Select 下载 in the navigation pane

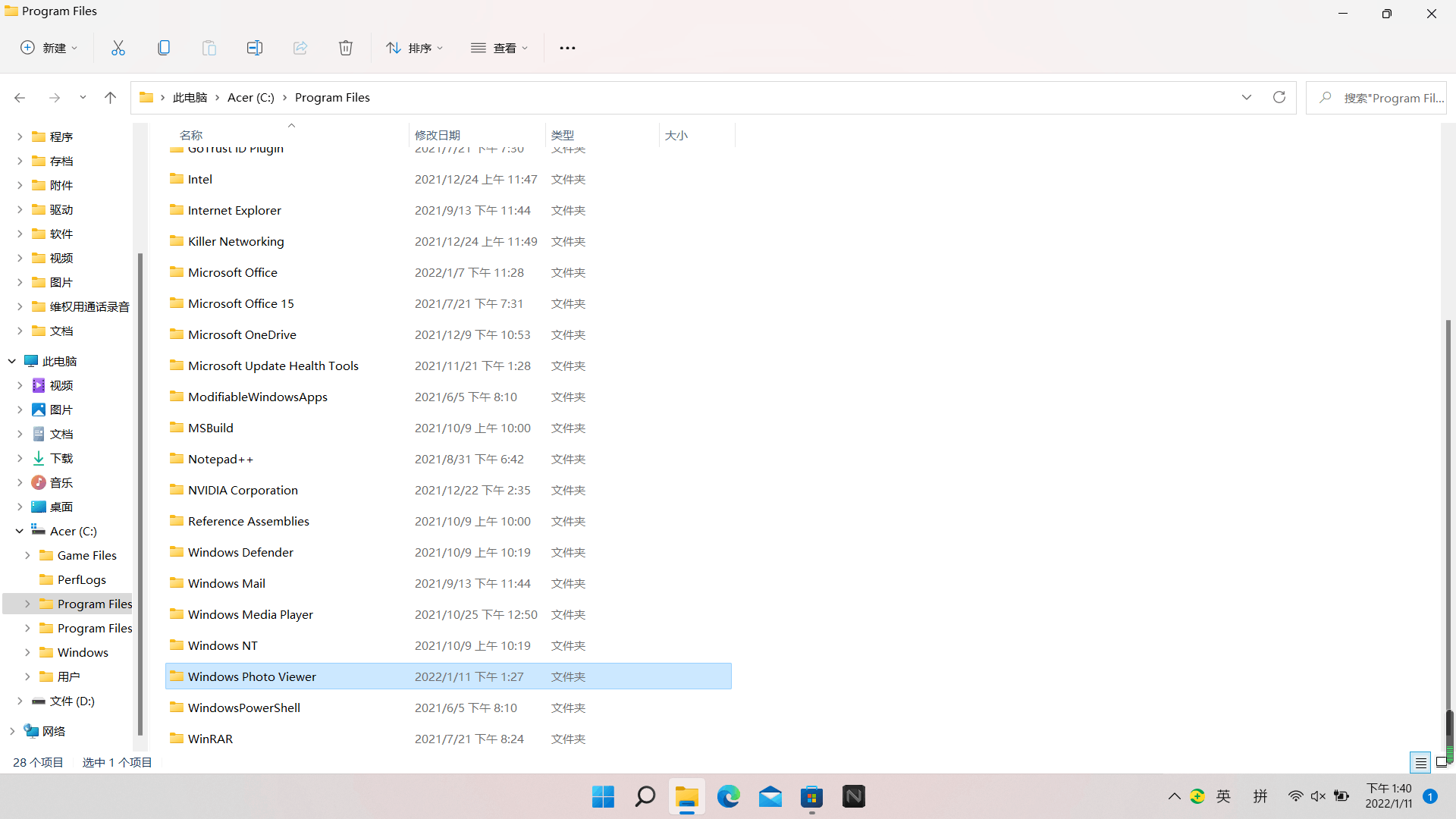[x=61, y=458]
